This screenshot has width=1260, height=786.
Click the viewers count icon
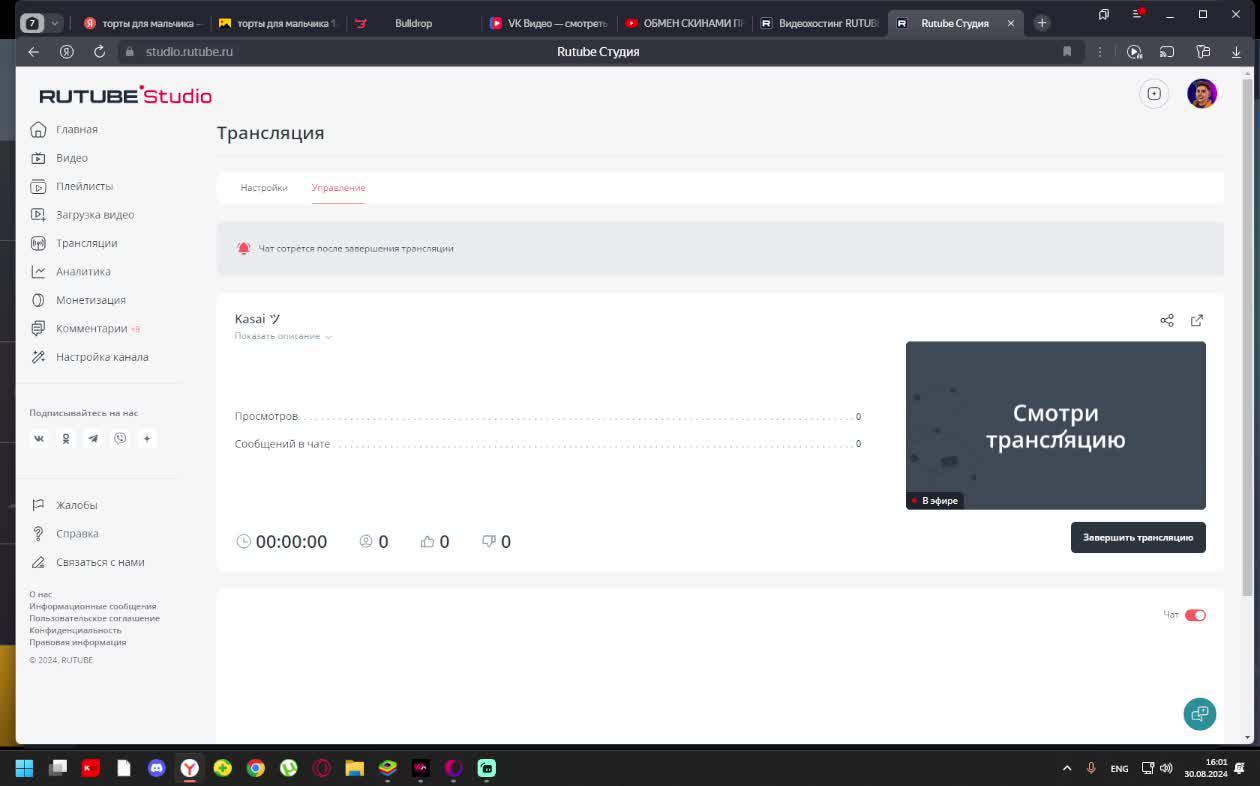pyautogui.click(x=366, y=541)
